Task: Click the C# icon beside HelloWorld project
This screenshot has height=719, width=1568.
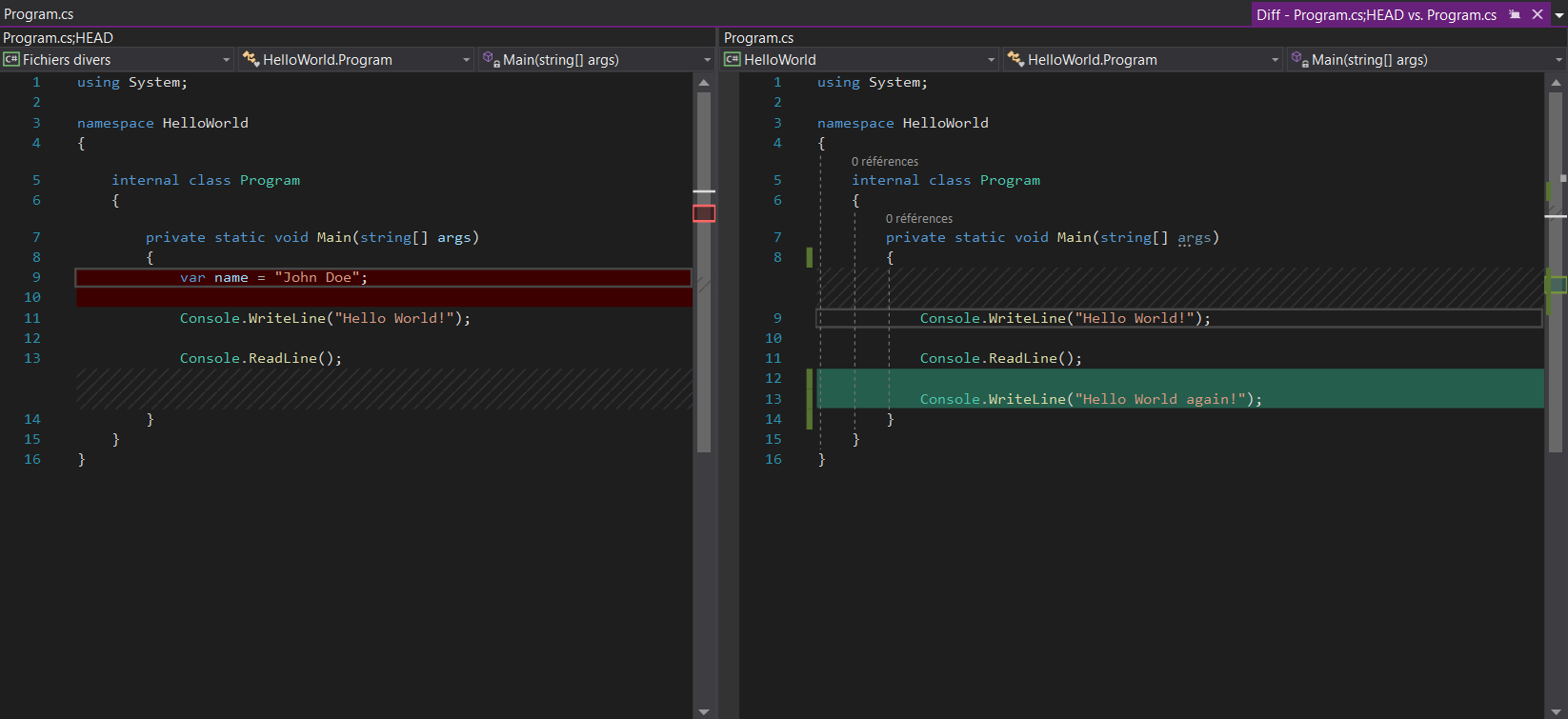Action: (x=733, y=59)
